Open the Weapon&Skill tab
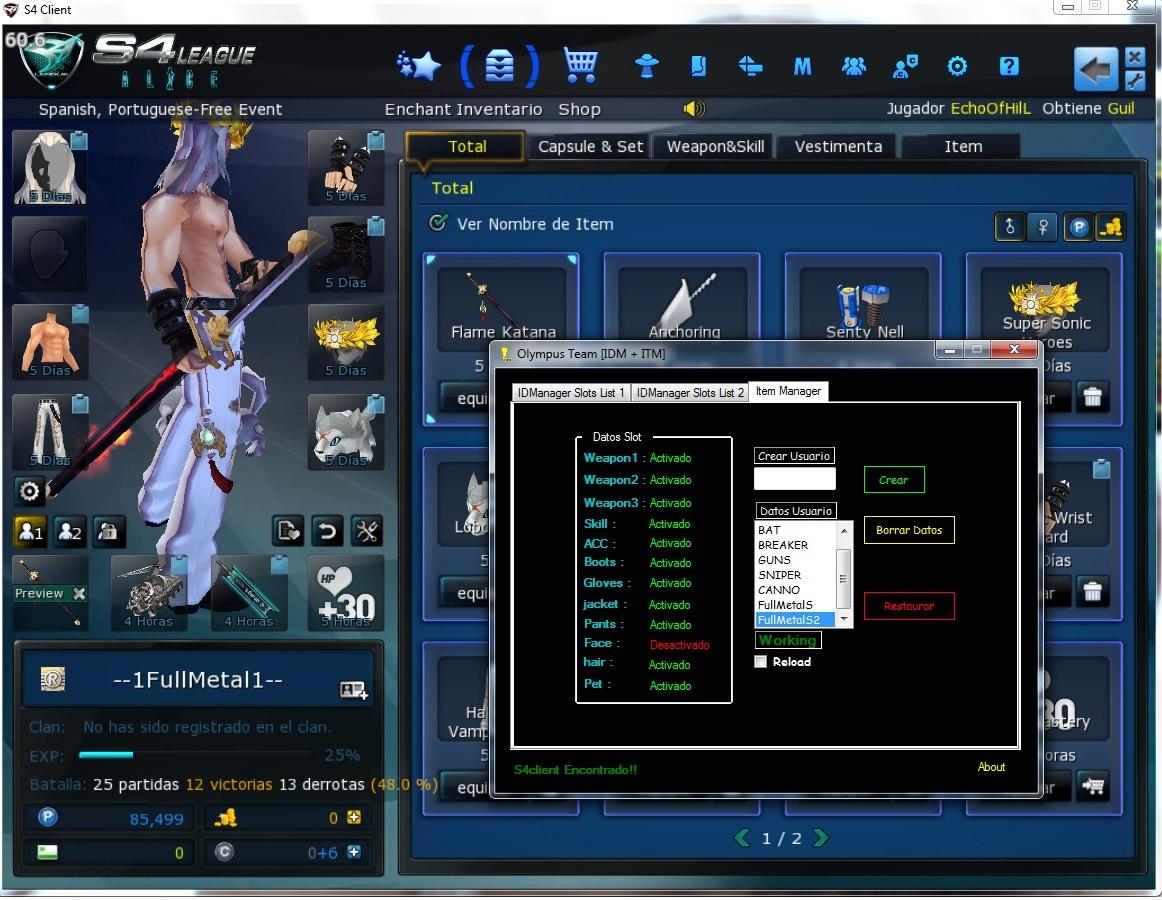 pyautogui.click(x=715, y=147)
